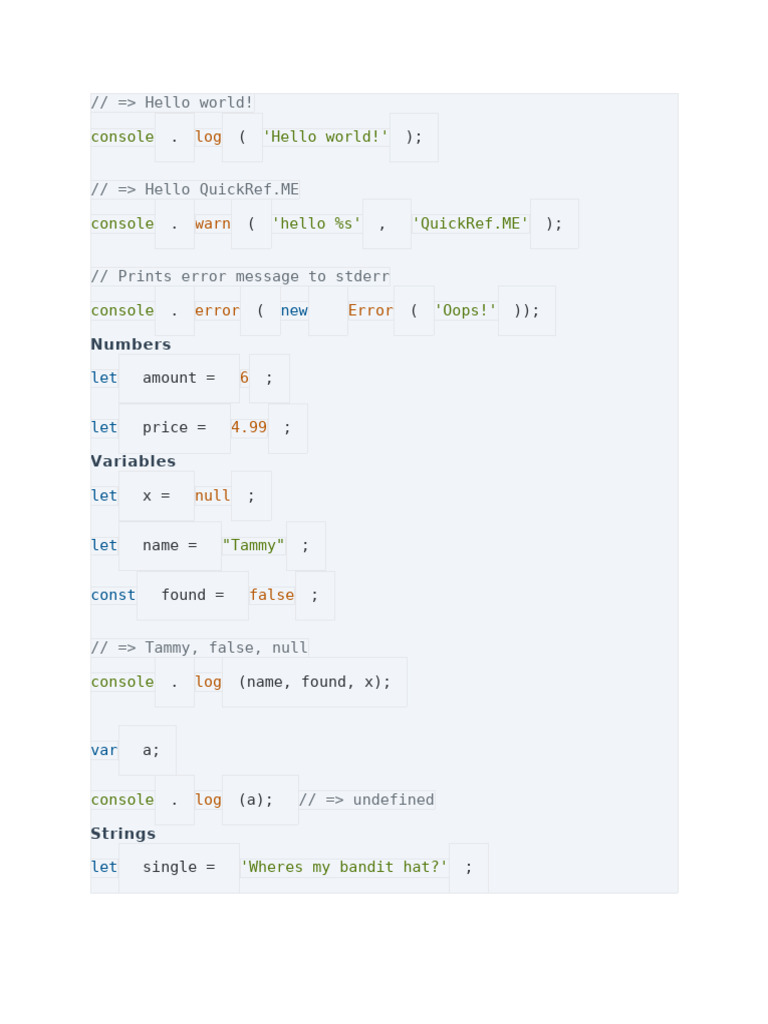Click the 'new' keyword
768x1024 pixels.
294,311
